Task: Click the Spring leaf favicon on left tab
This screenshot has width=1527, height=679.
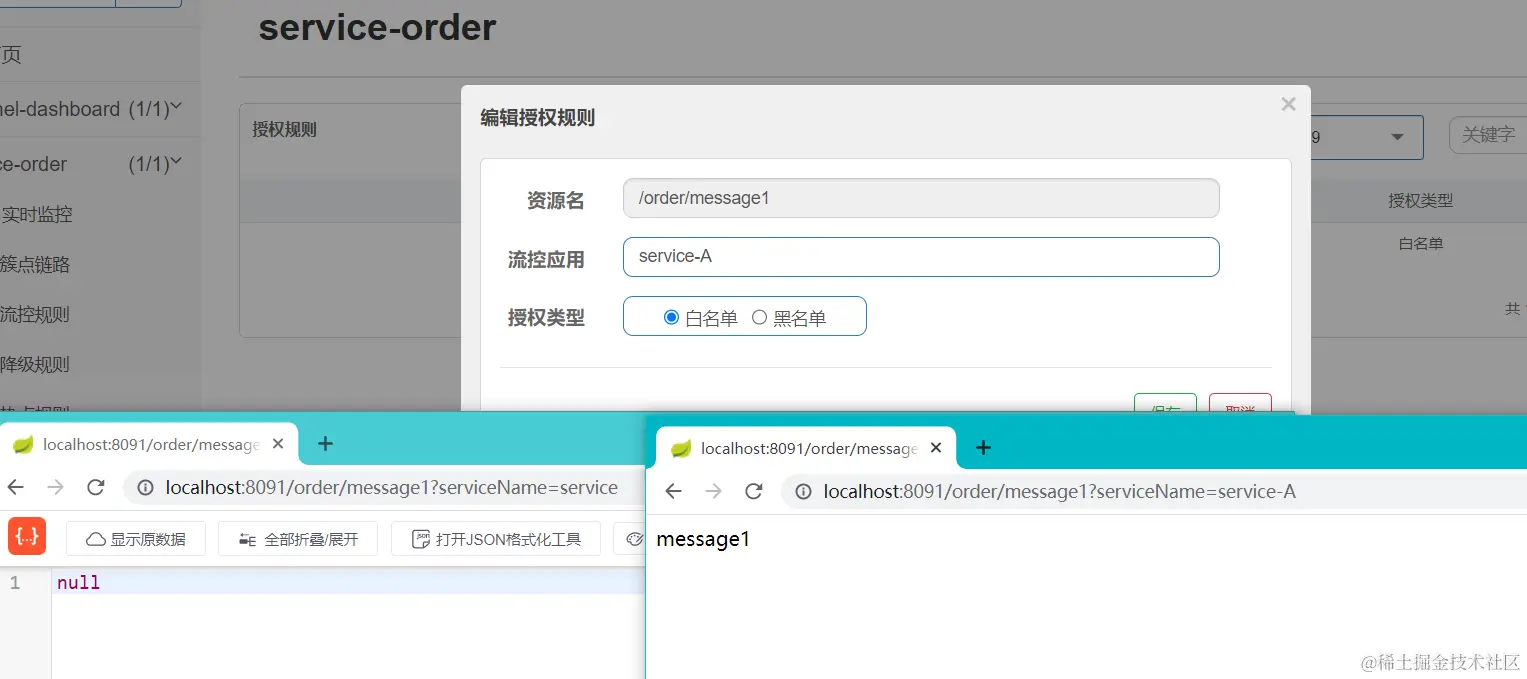Action: (23, 444)
